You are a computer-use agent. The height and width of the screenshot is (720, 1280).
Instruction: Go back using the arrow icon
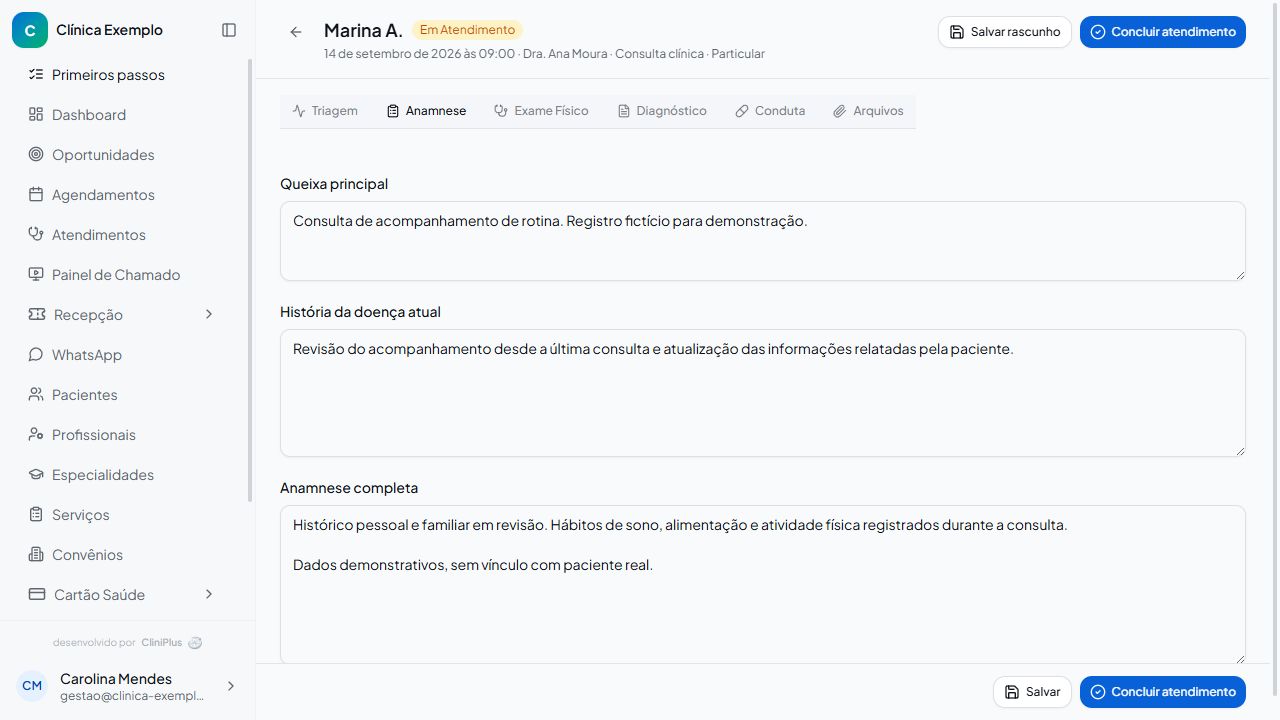[296, 32]
